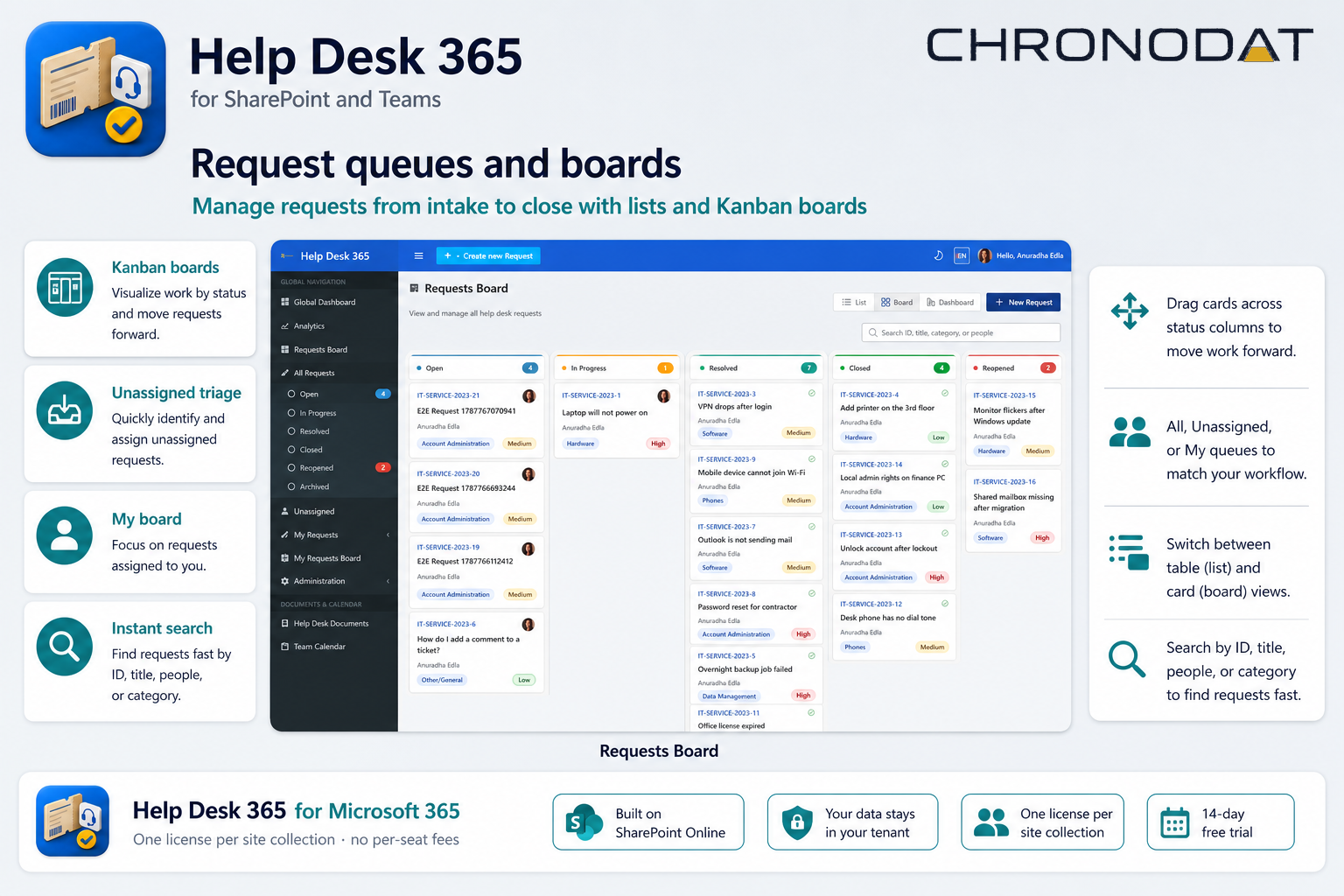1344x896 pixels.
Task: Click the Help Desk Documents icon
Action: click(x=285, y=624)
